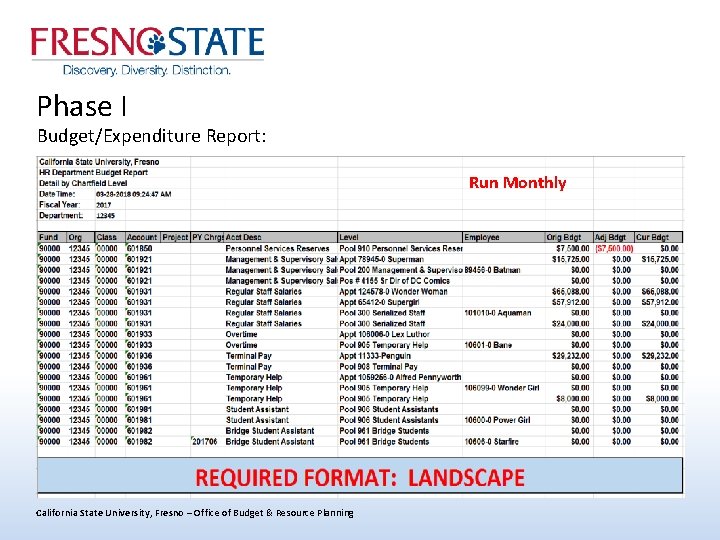
Task: Click the Fresno State logo
Action: click(x=147, y=51)
